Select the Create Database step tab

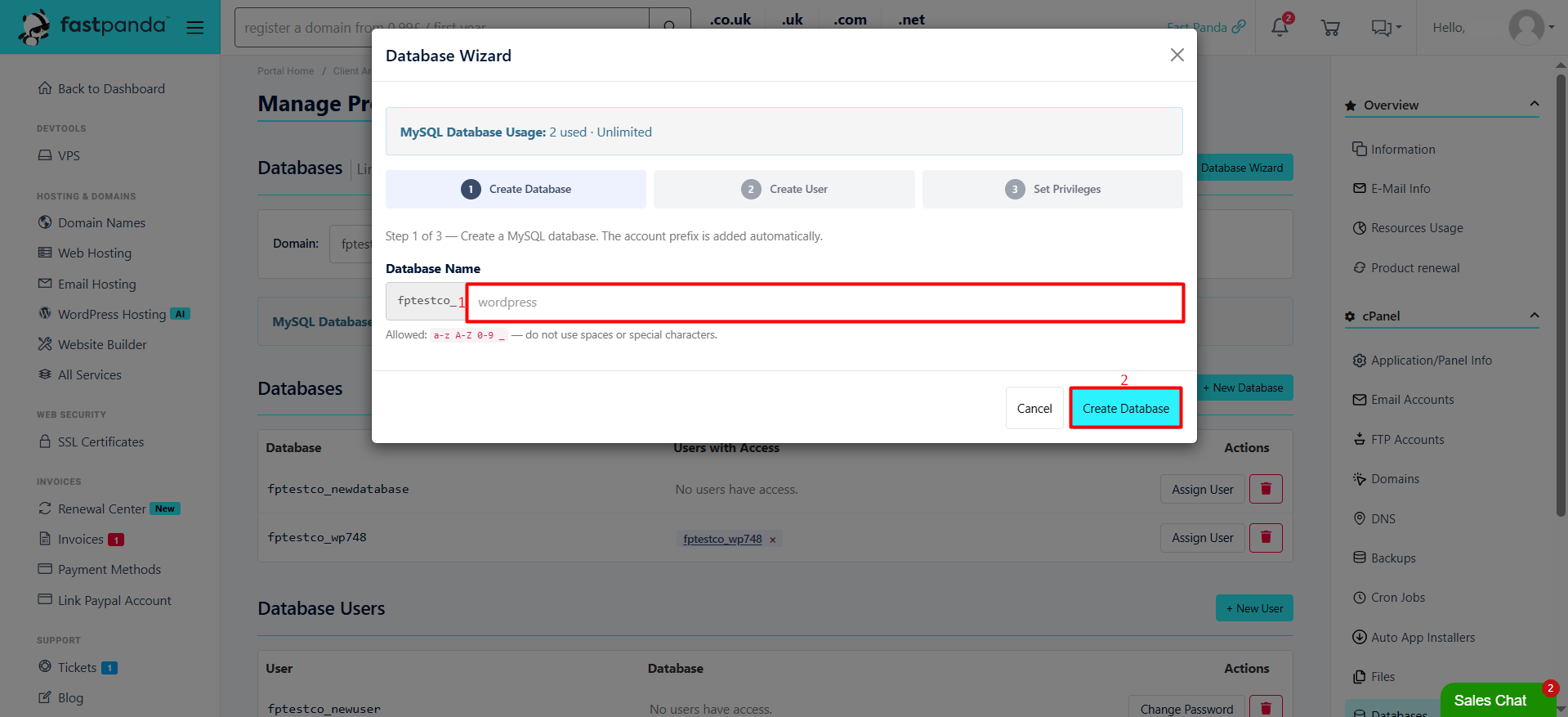[x=516, y=189]
